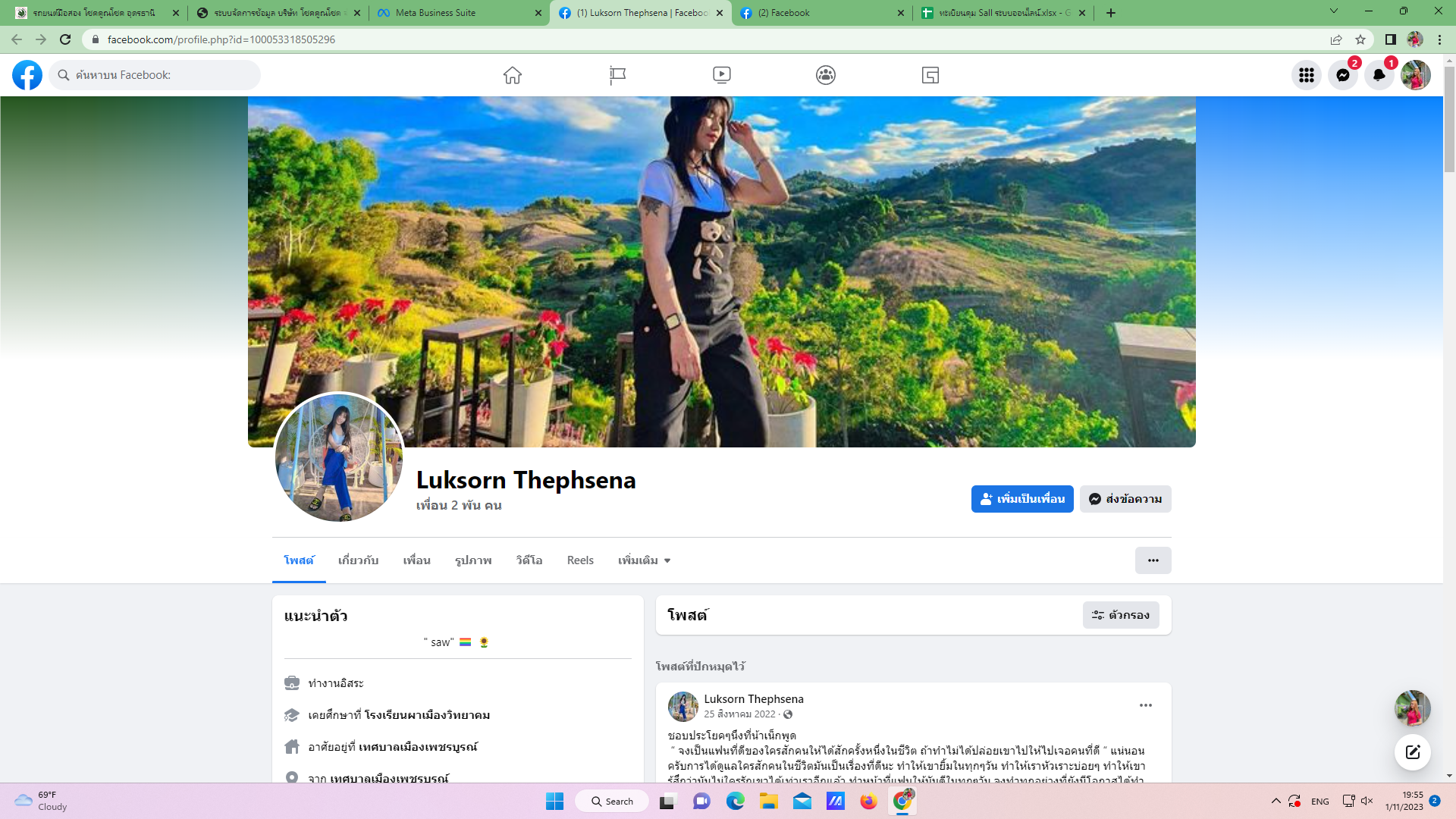Open Gaming icon in top navigation
Screen dimensions: 1456x819
930,75
